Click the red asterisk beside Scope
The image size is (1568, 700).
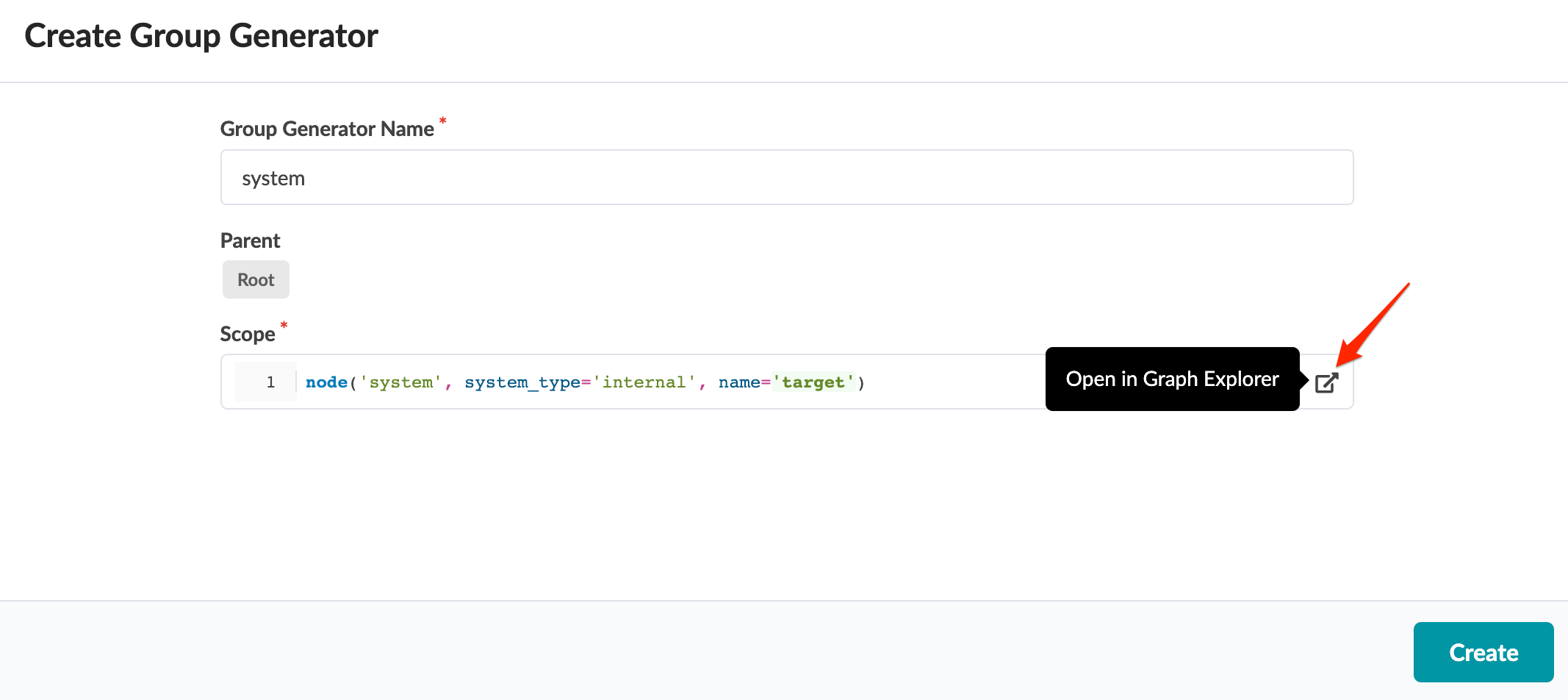(284, 325)
